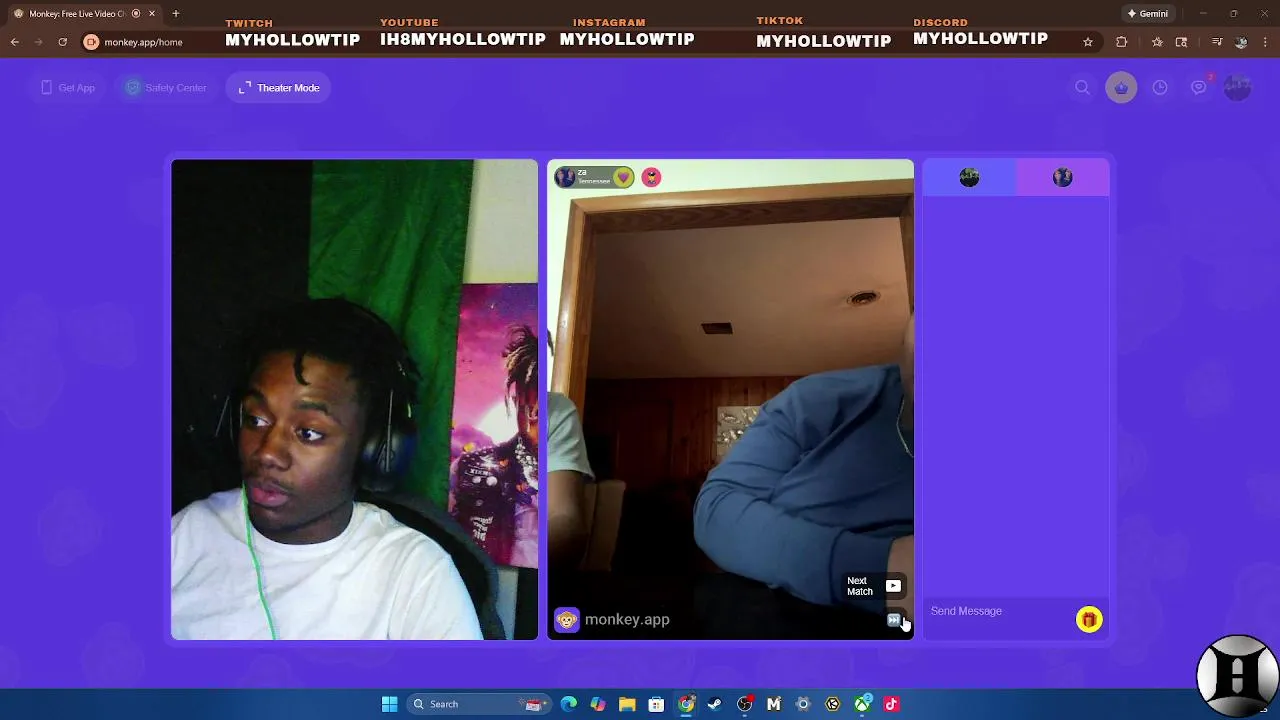The width and height of the screenshot is (1280, 720).
Task: Open Chrome profile avatar
Action: click(1241, 42)
